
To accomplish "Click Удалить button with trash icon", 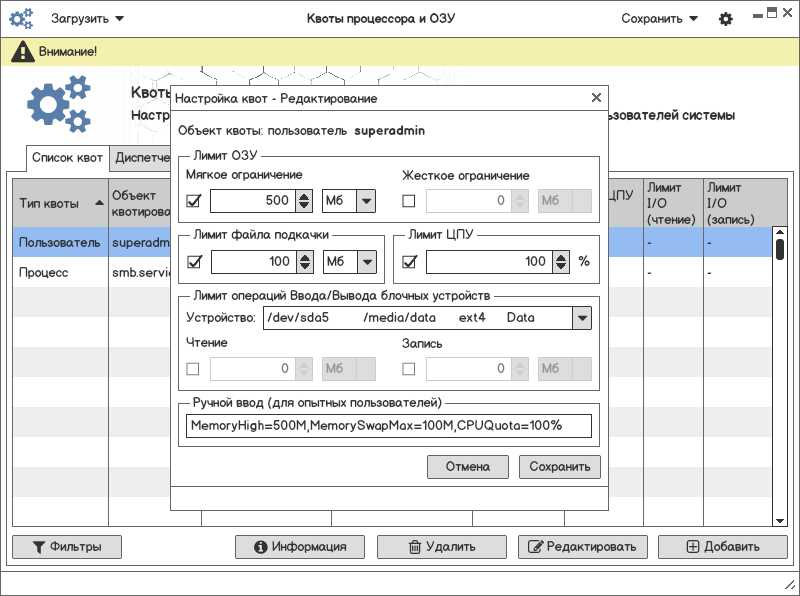I will pos(441,547).
